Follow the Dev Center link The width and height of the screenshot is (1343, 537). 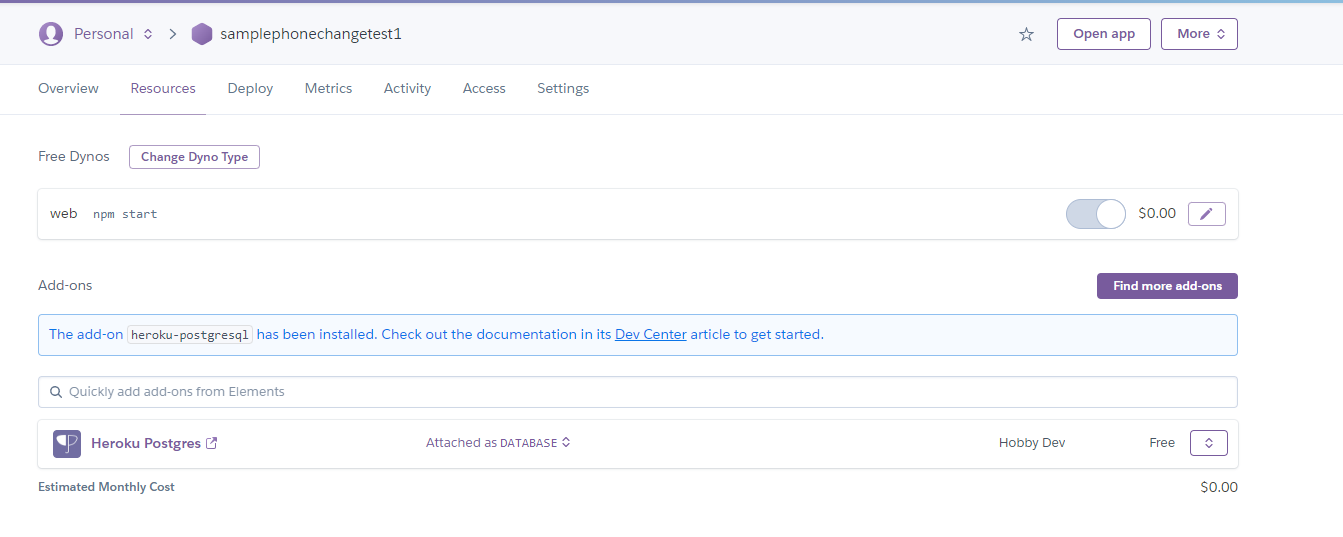(x=651, y=334)
